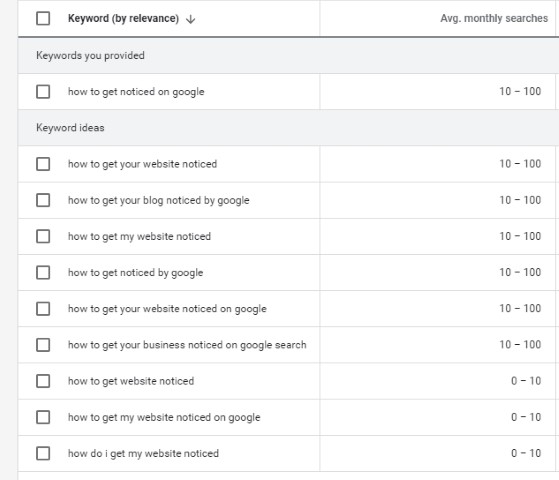Check 'how to get your website noticed on google' box
Viewport: 559px width, 480px height.
(x=43, y=308)
